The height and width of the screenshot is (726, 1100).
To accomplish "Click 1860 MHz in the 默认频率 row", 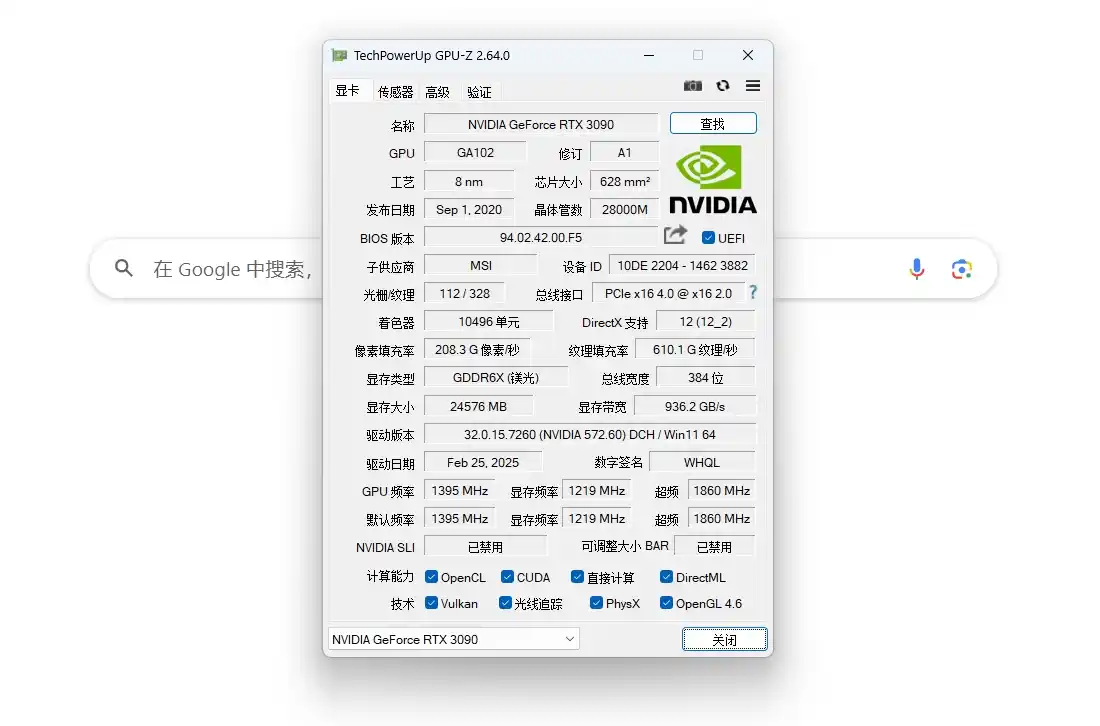I will pos(722,518).
